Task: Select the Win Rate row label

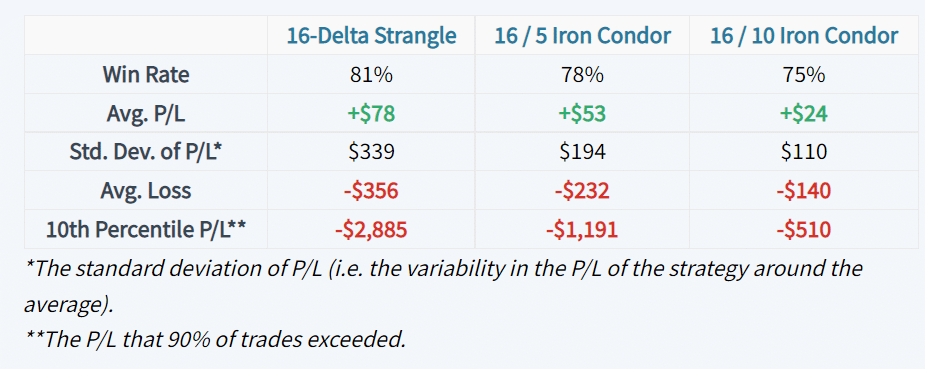Action: [x=146, y=75]
